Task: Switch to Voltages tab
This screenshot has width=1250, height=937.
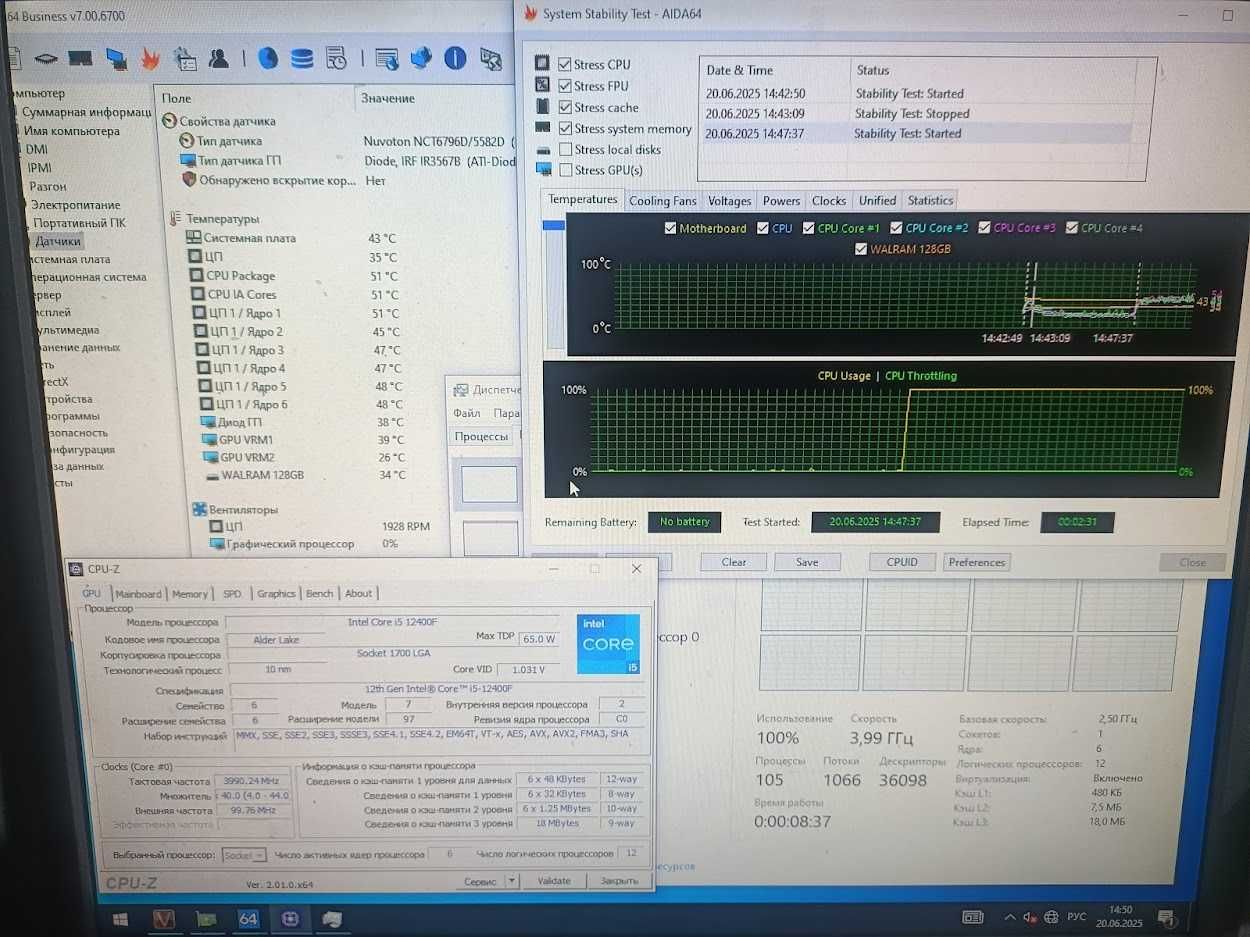Action: [x=729, y=201]
